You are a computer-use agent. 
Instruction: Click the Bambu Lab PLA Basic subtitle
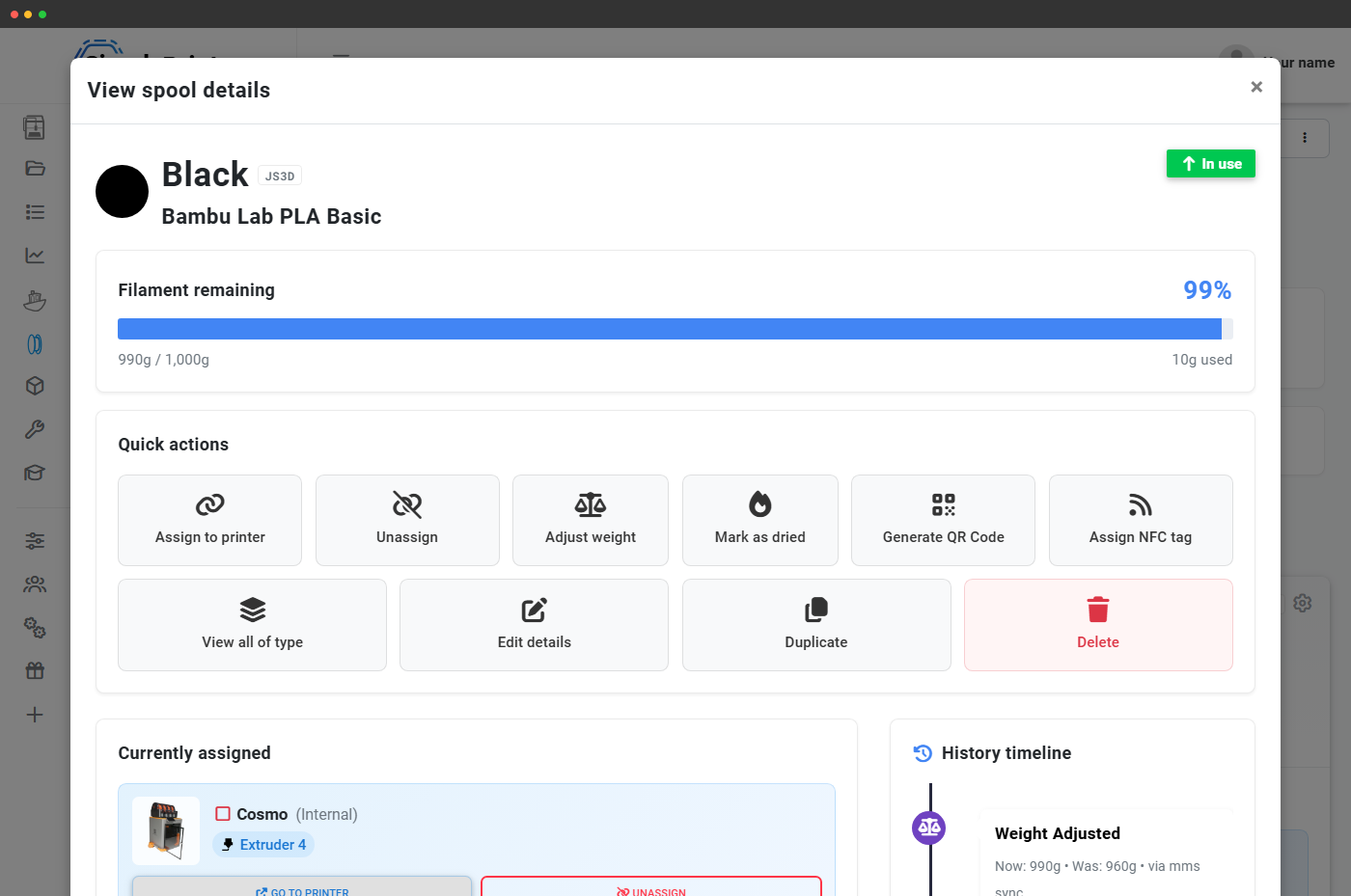click(271, 217)
